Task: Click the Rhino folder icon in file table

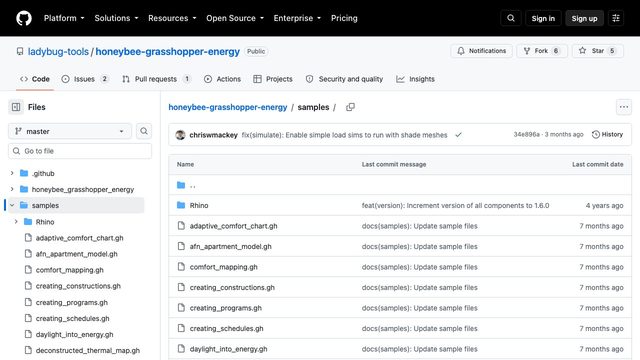Action: tap(181, 205)
